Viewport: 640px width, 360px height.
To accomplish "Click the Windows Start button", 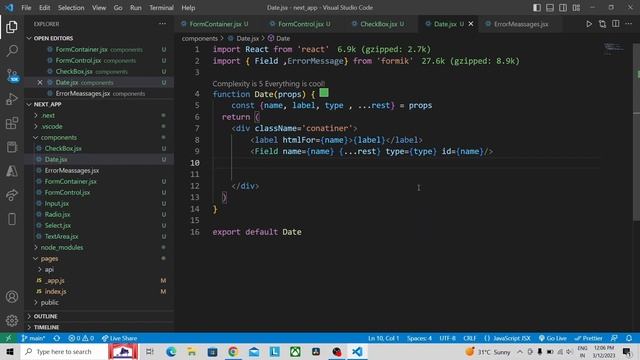I will 10,351.
